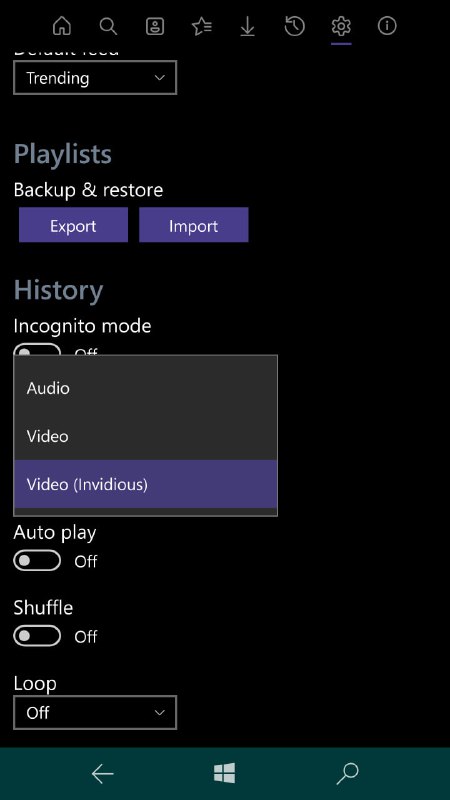The width and height of the screenshot is (450, 800).
Task: Toggle the Auto play switch
Action: point(37,561)
